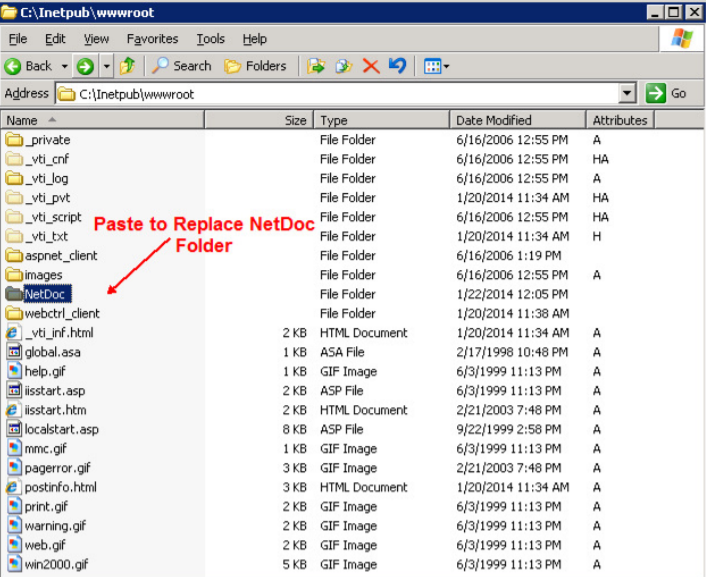The image size is (706, 577).
Task: Open the View menu
Action: tap(96, 39)
